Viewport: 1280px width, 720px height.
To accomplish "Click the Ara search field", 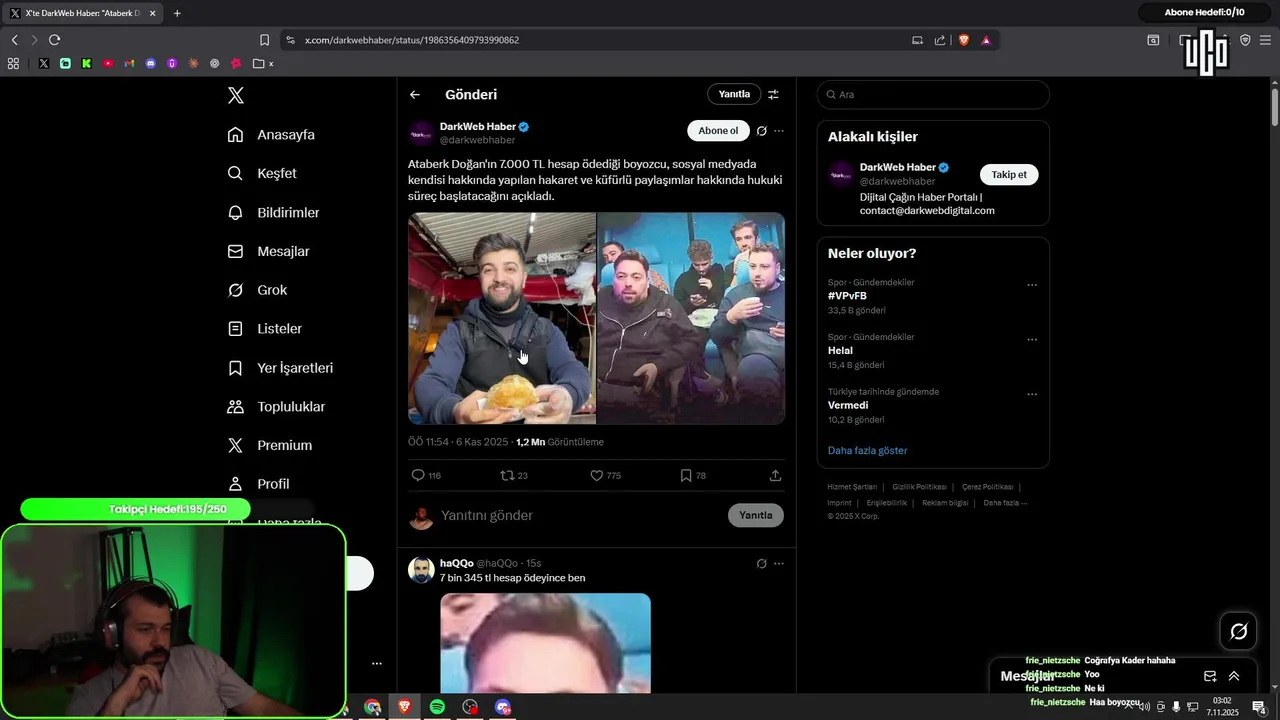I will point(933,94).
